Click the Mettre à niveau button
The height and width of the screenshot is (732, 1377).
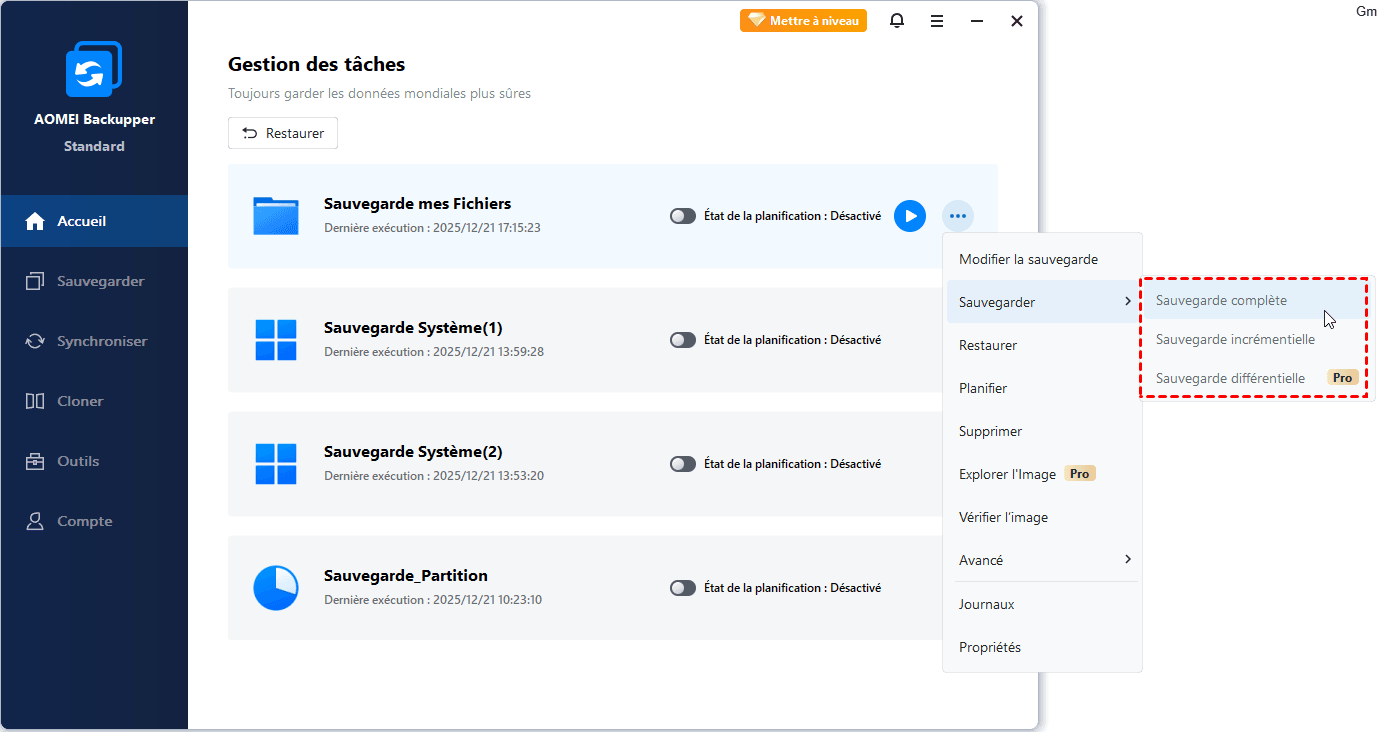click(803, 20)
